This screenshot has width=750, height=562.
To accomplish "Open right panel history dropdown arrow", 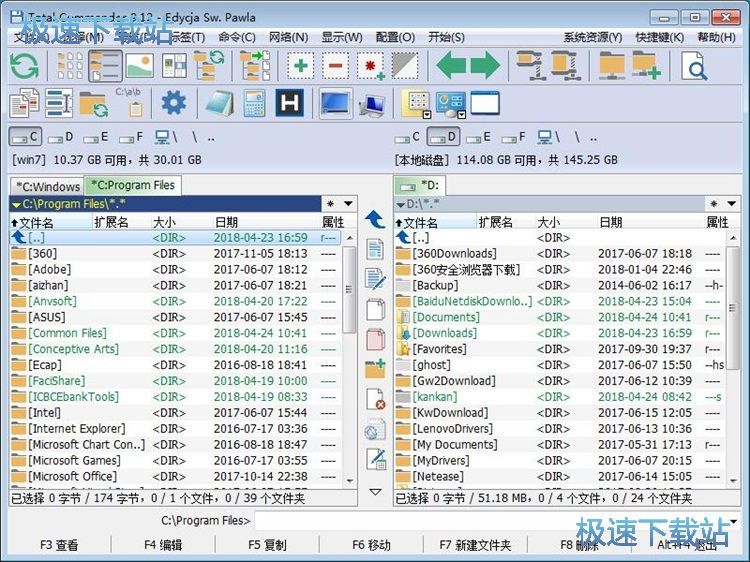I will pos(731,204).
